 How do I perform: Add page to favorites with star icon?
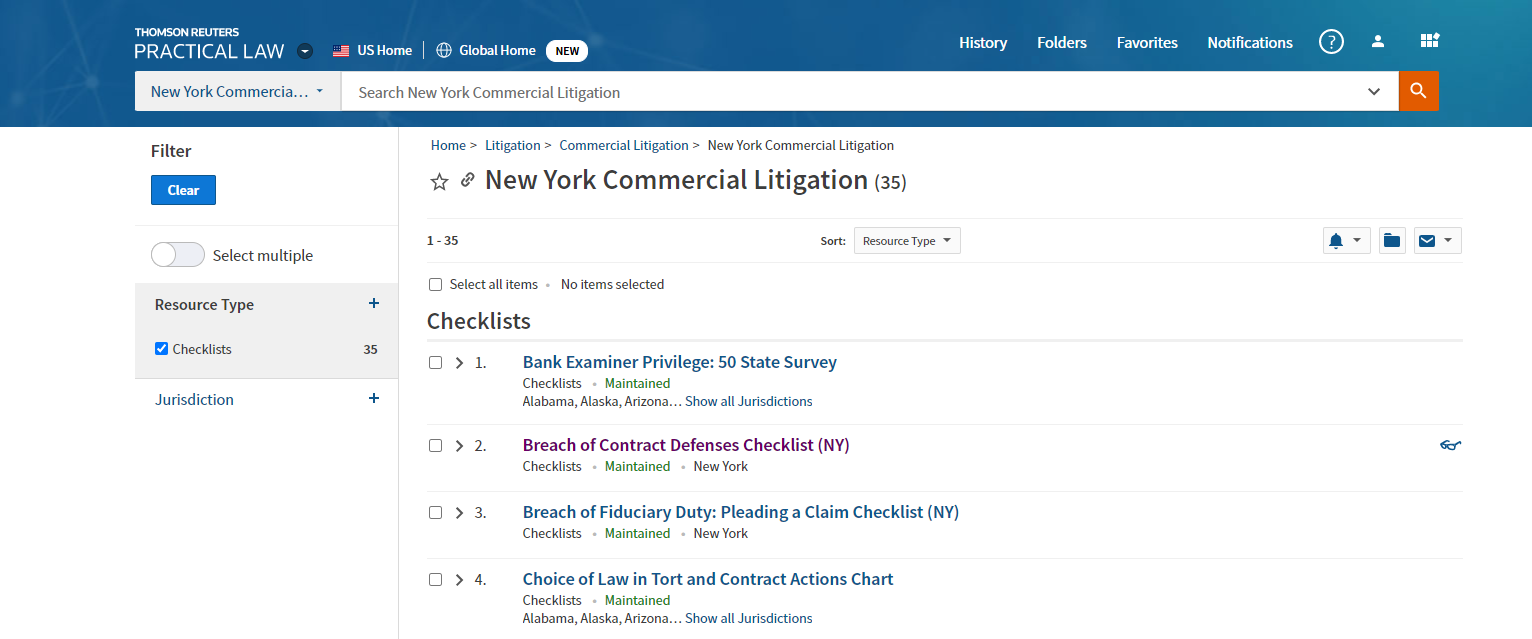pos(439,181)
